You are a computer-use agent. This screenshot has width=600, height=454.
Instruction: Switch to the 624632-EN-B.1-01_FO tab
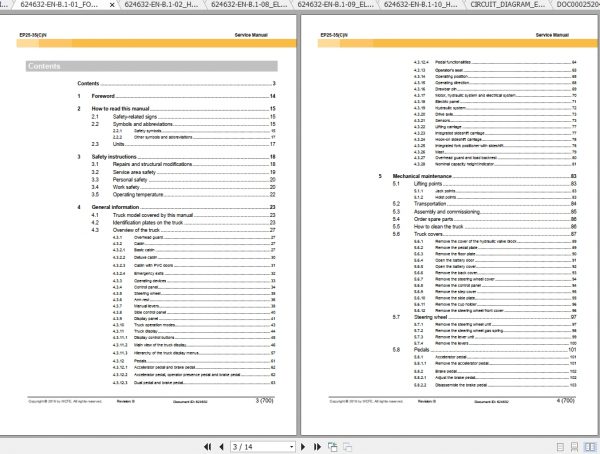coord(59,5)
